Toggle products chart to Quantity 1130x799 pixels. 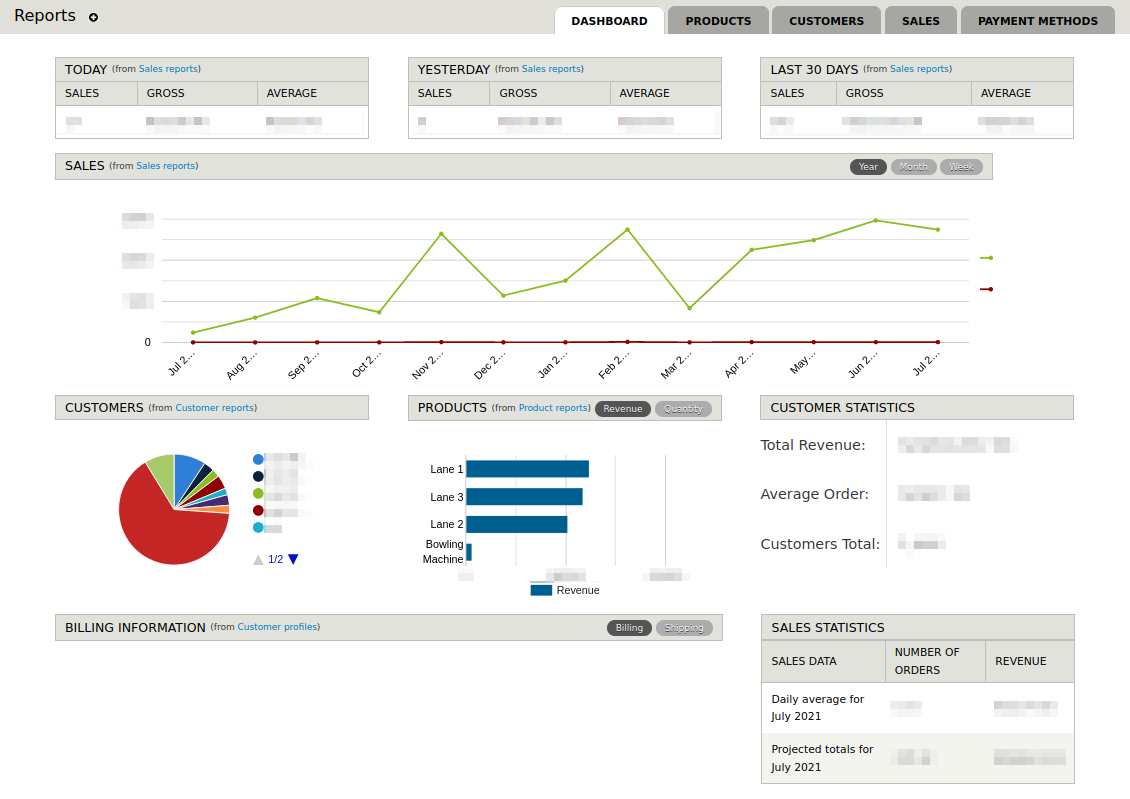point(683,409)
